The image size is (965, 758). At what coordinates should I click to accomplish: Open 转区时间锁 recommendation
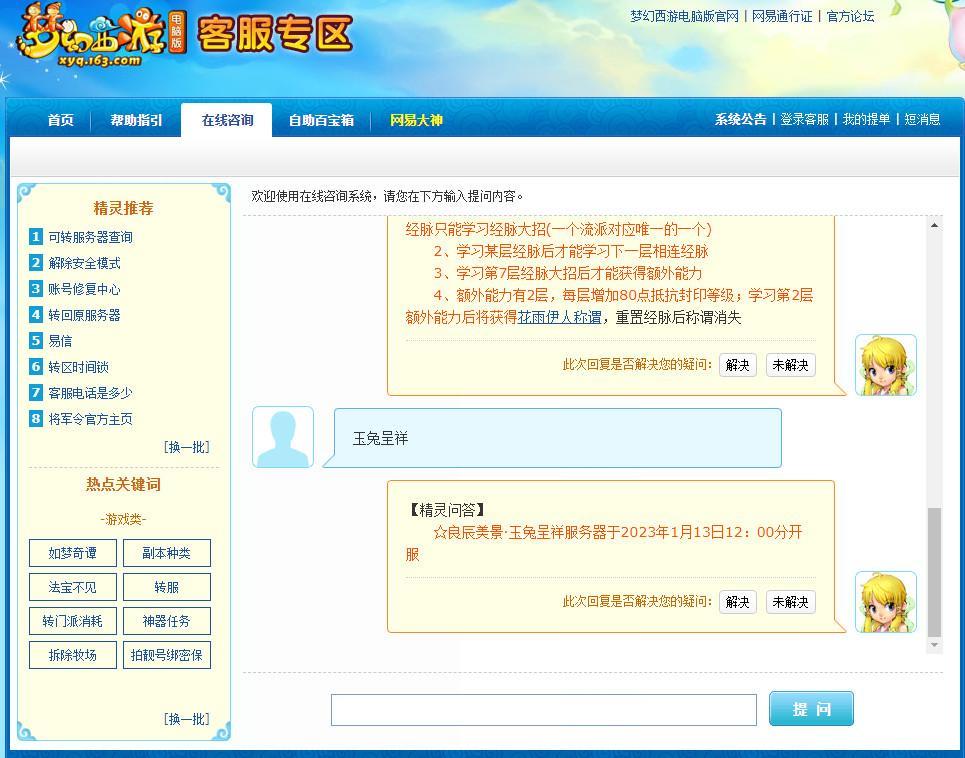tap(79, 367)
